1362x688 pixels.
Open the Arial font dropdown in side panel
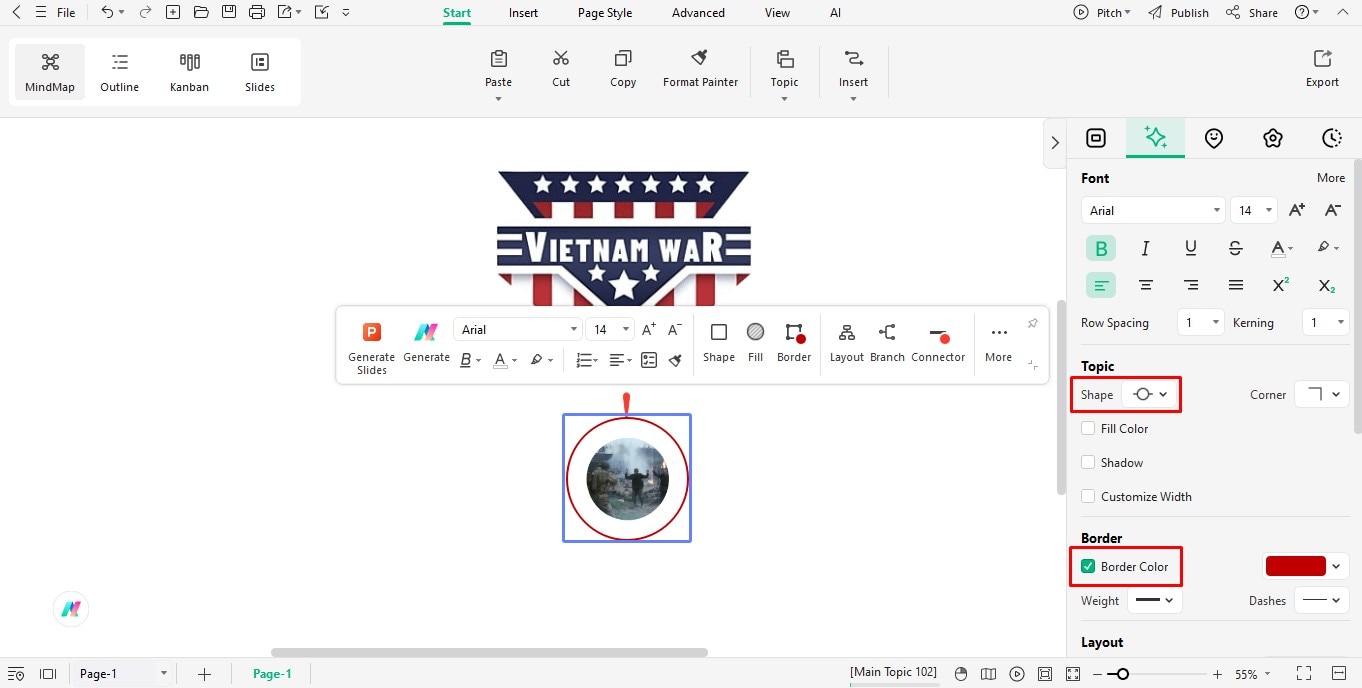tap(1153, 210)
